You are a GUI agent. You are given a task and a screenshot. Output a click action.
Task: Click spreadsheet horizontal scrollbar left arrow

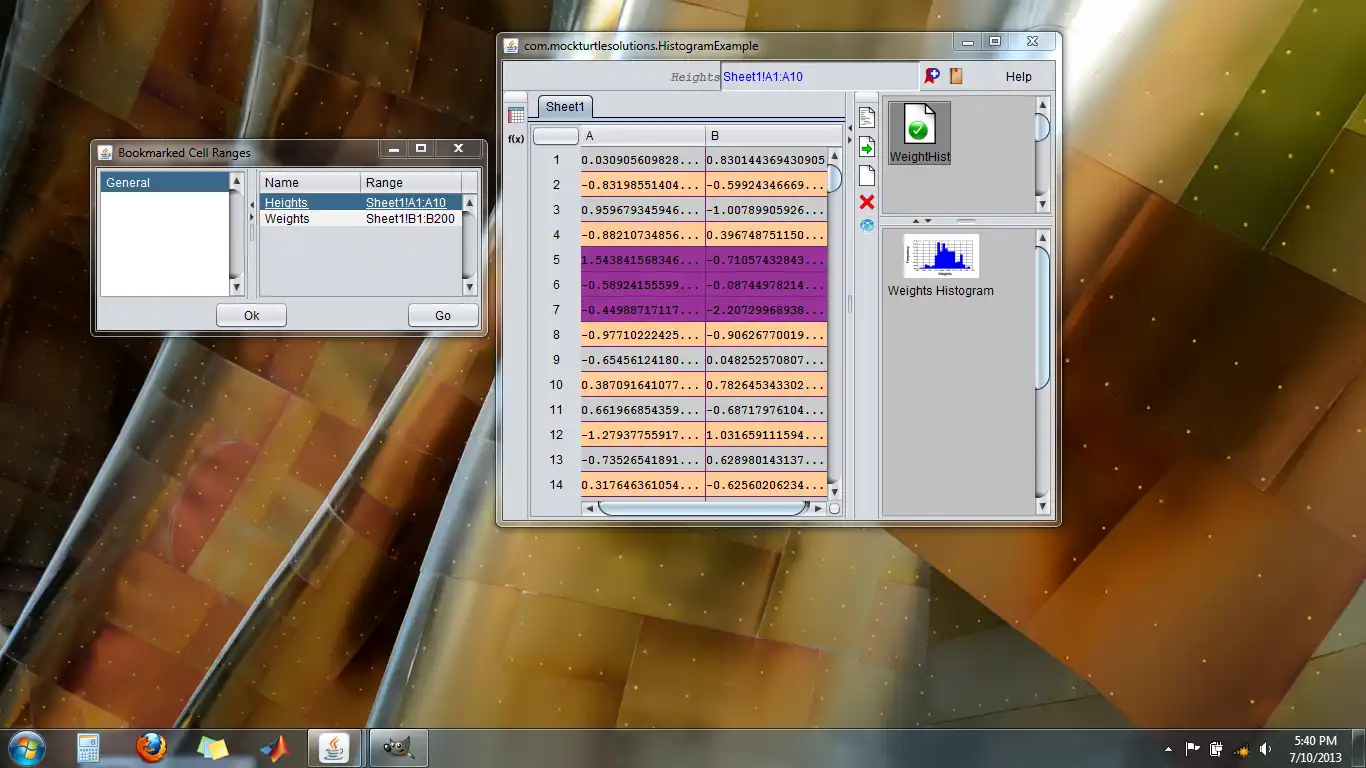click(589, 508)
